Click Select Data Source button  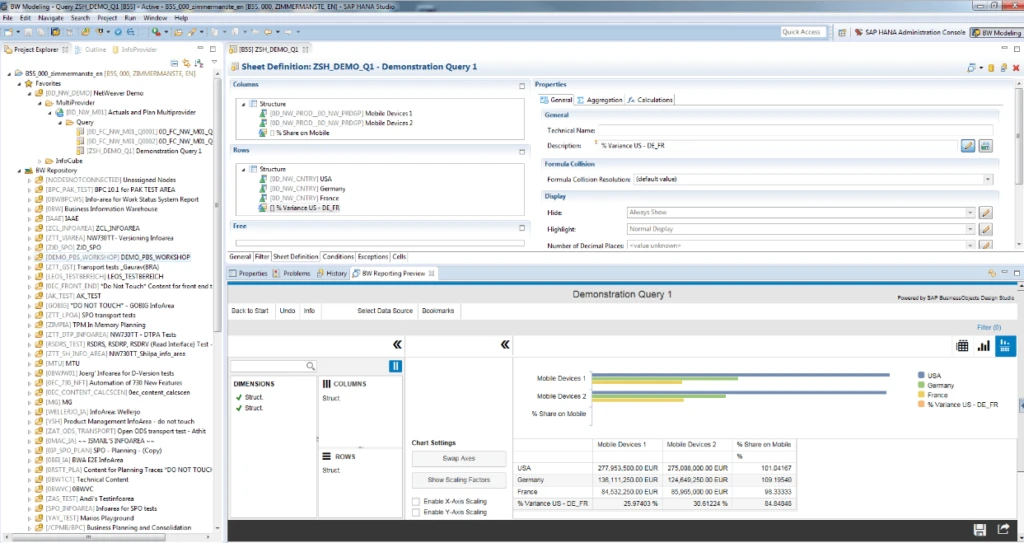pos(385,311)
